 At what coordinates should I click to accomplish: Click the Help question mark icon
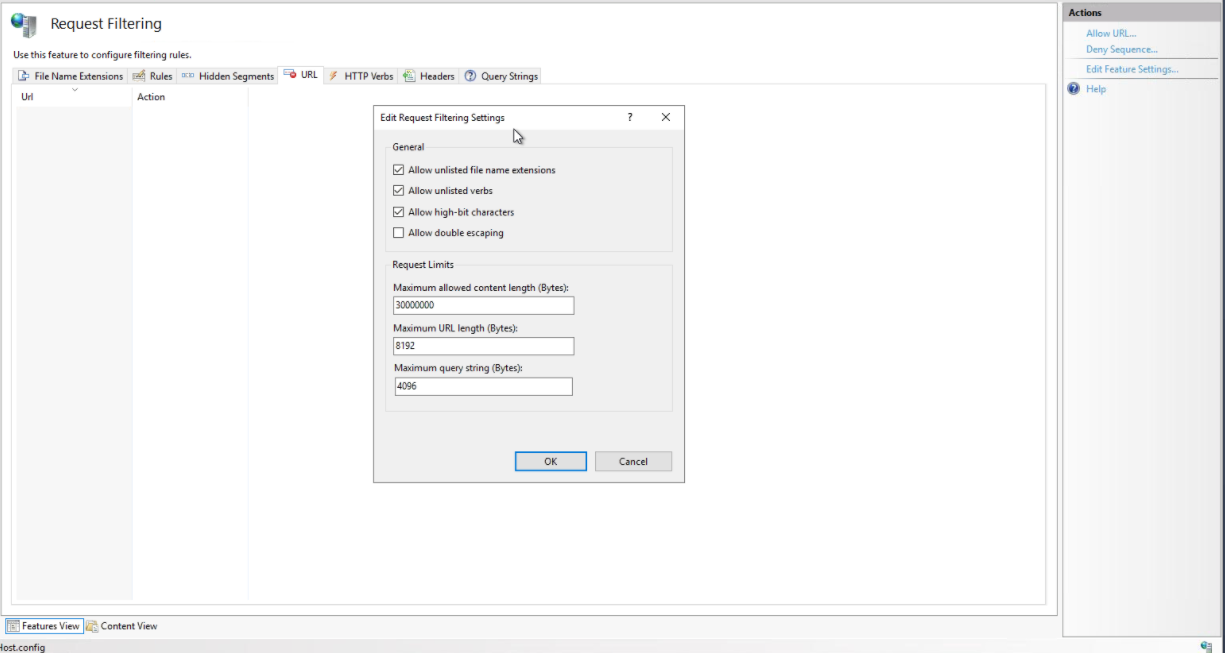pyautogui.click(x=1074, y=89)
